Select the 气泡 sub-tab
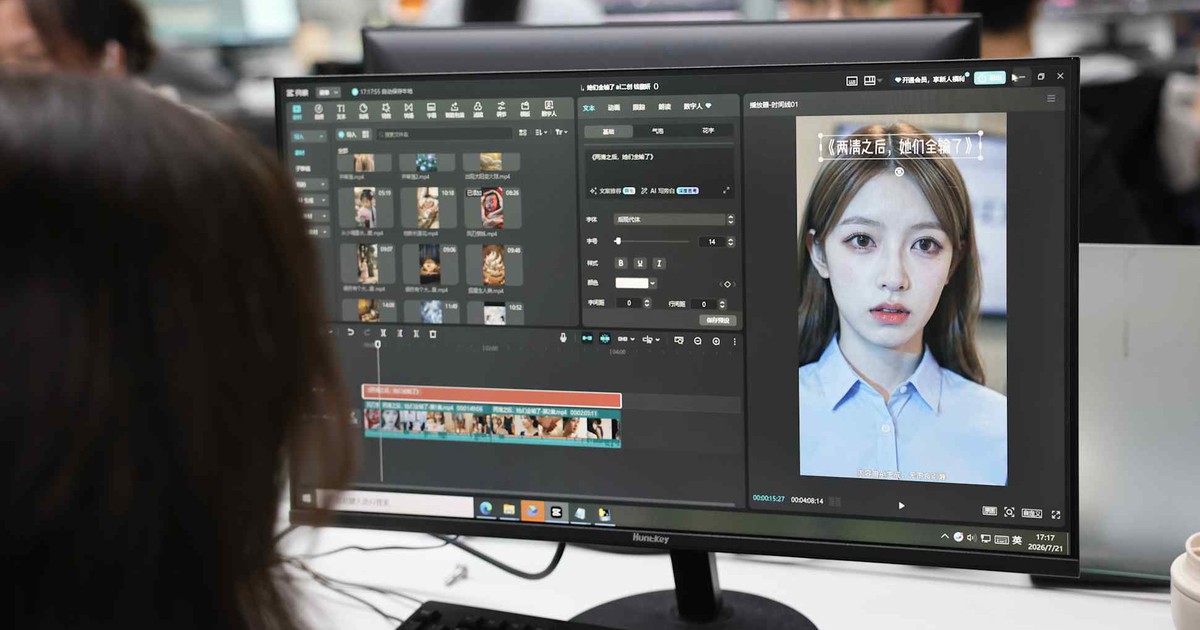1200x630 pixels. tap(657, 131)
